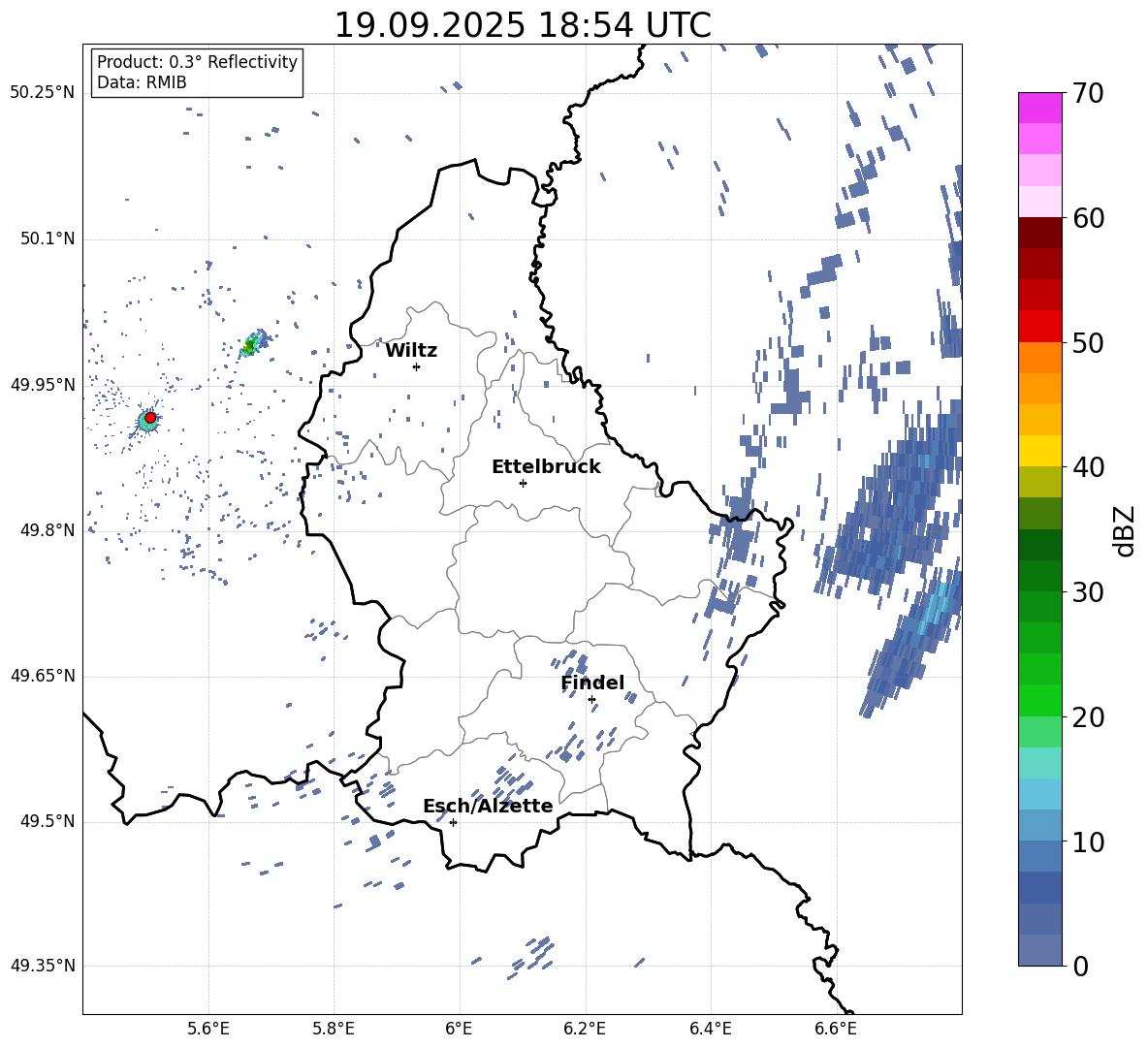Click the 6.2°E longitude label
The height and width of the screenshot is (1048, 1148).
pos(585,1030)
